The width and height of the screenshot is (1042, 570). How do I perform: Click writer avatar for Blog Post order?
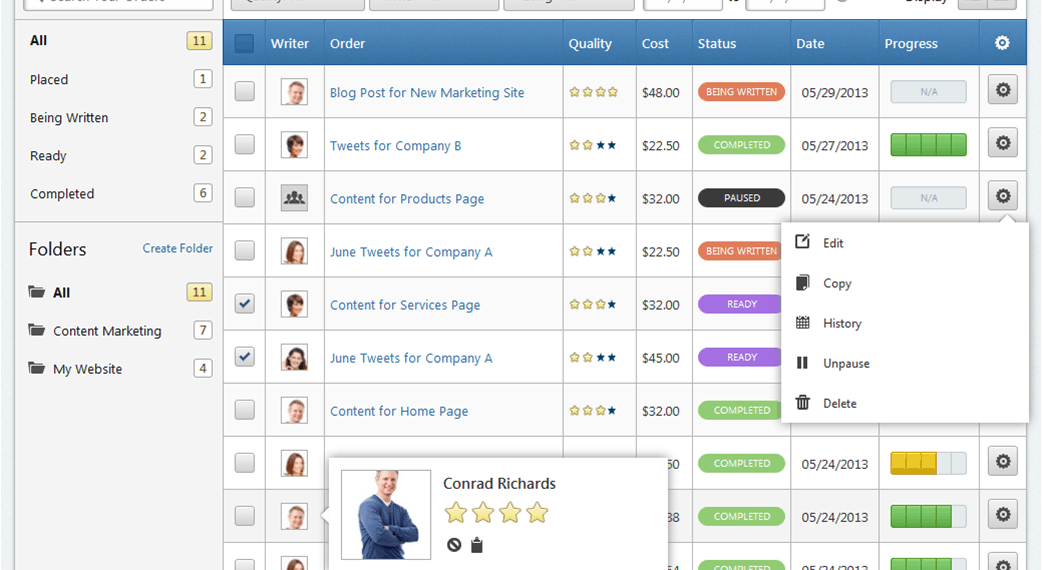coord(294,92)
